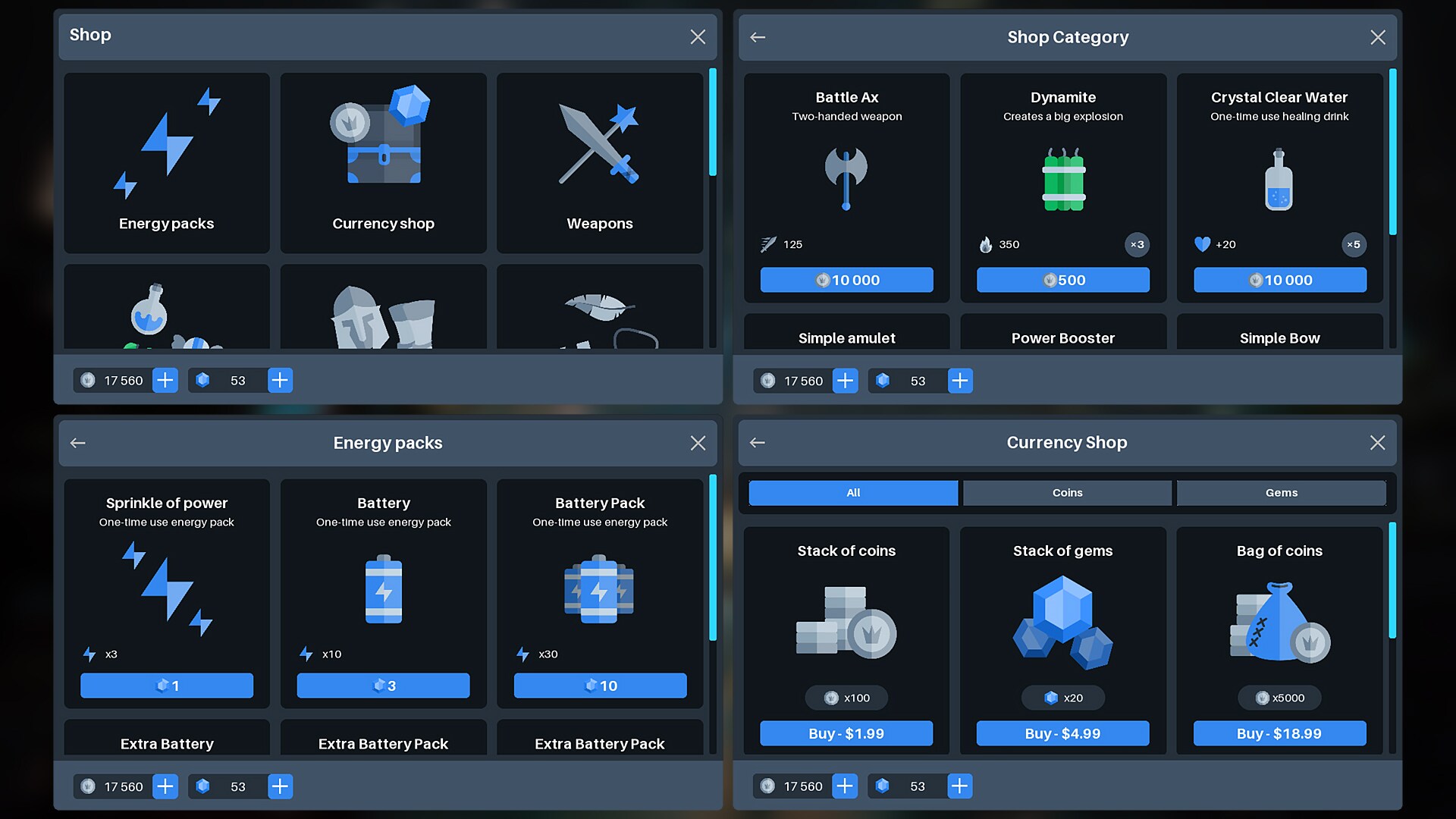Select the Dynamite explosive icon

1063,178
